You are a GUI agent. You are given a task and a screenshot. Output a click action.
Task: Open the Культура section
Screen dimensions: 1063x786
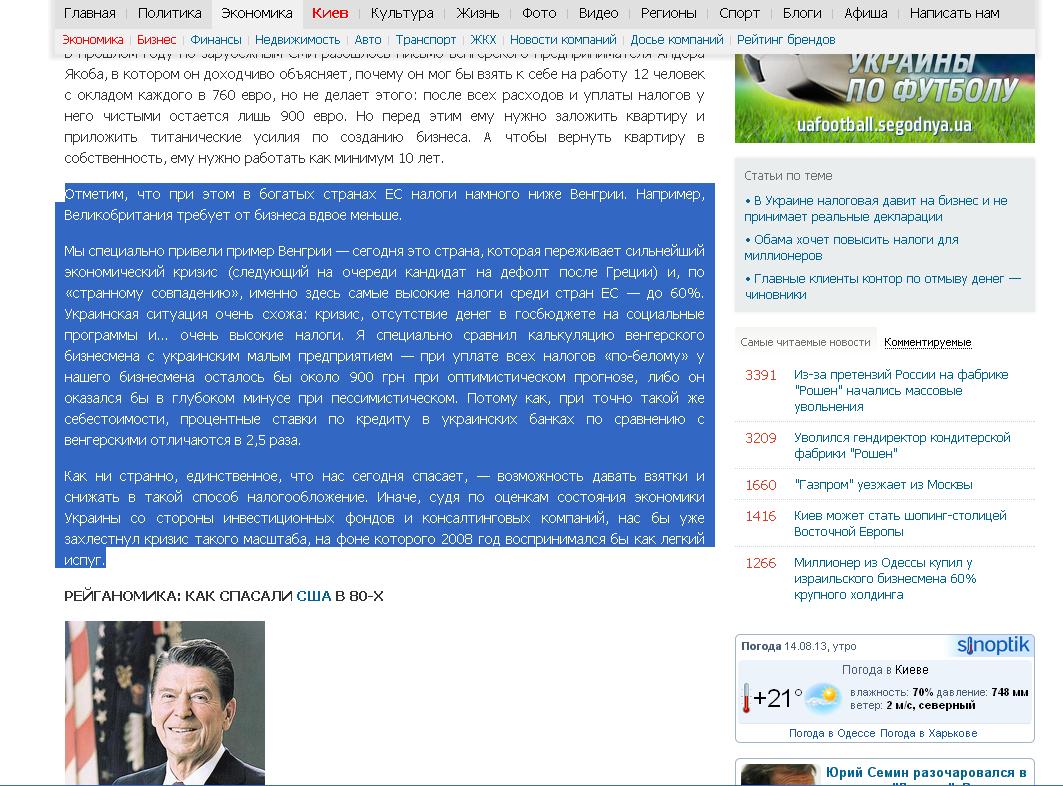(x=401, y=13)
